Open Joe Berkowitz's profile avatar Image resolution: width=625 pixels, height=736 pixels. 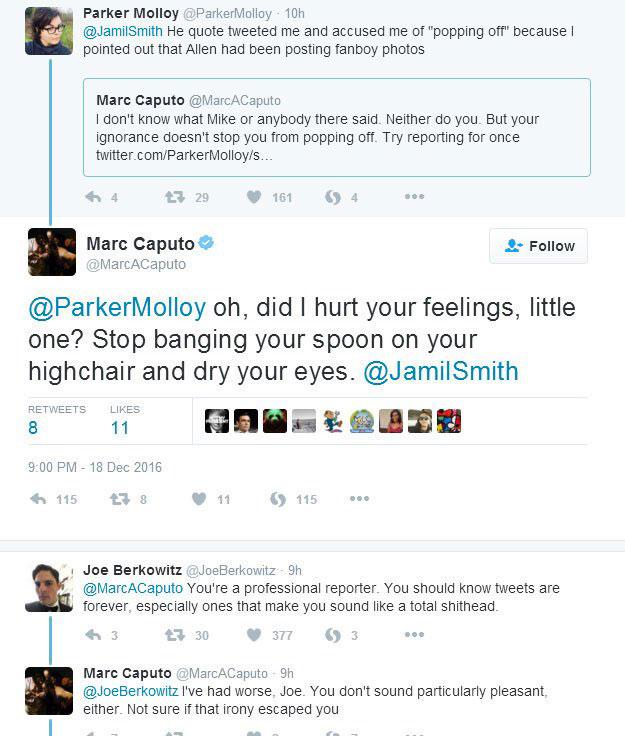coord(48,587)
